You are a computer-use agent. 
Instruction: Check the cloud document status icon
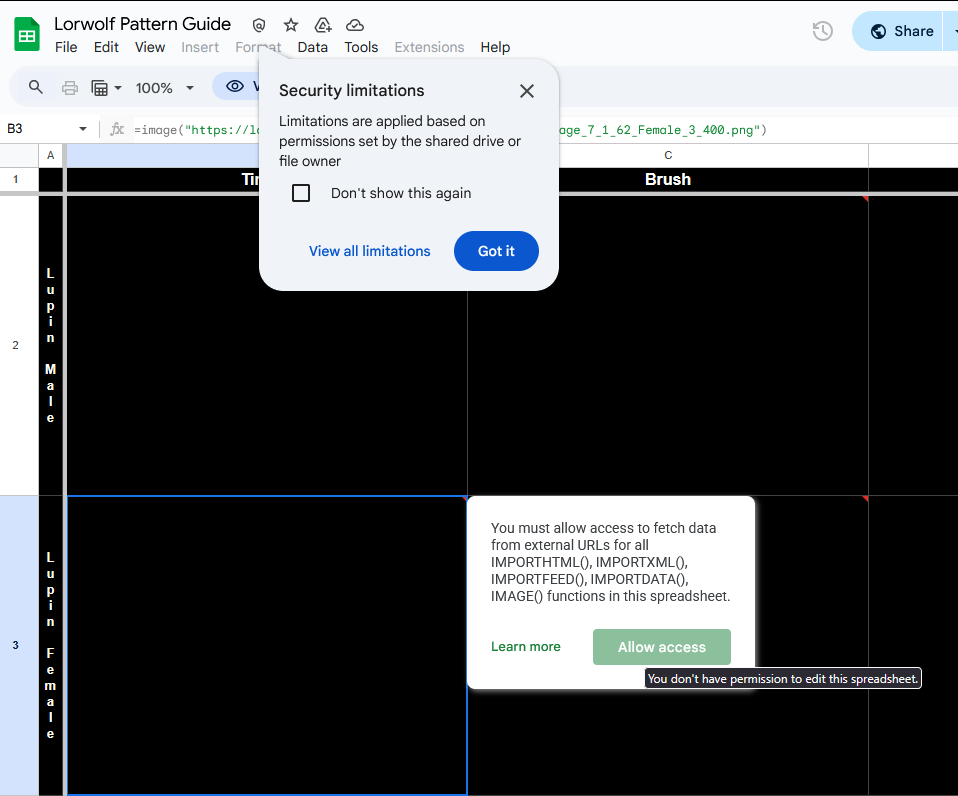[x=355, y=25]
